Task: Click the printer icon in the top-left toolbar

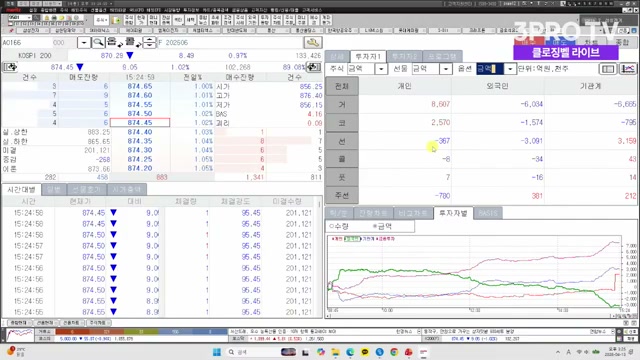Action: 54,18
